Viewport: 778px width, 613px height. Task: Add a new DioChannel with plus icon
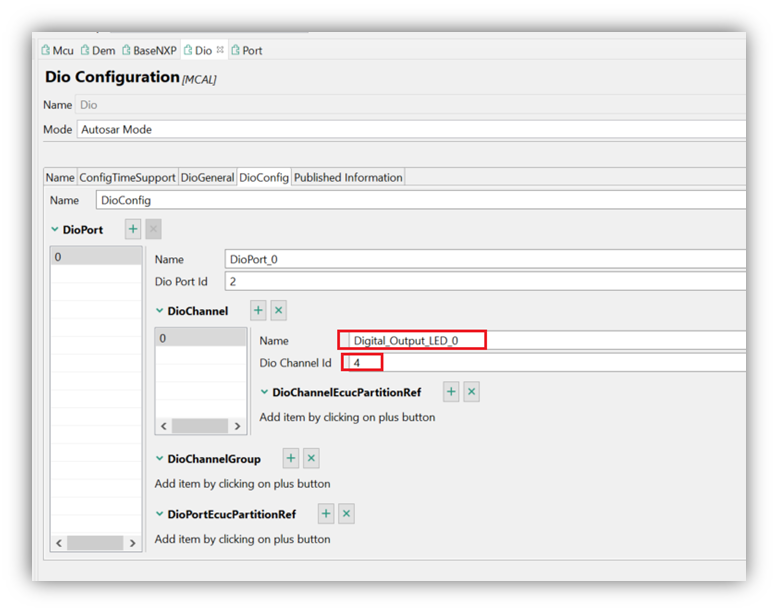click(x=258, y=310)
